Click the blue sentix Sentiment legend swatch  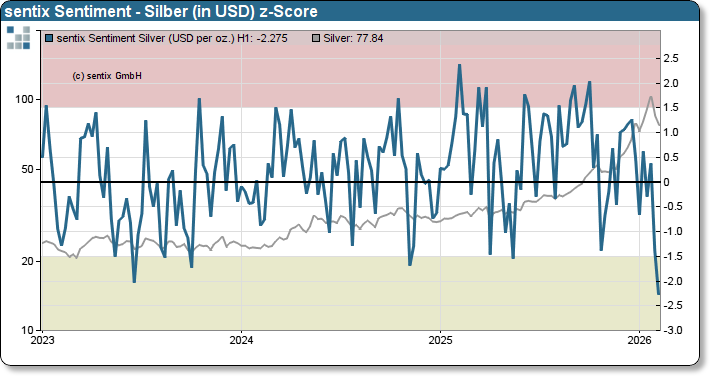click(x=49, y=39)
